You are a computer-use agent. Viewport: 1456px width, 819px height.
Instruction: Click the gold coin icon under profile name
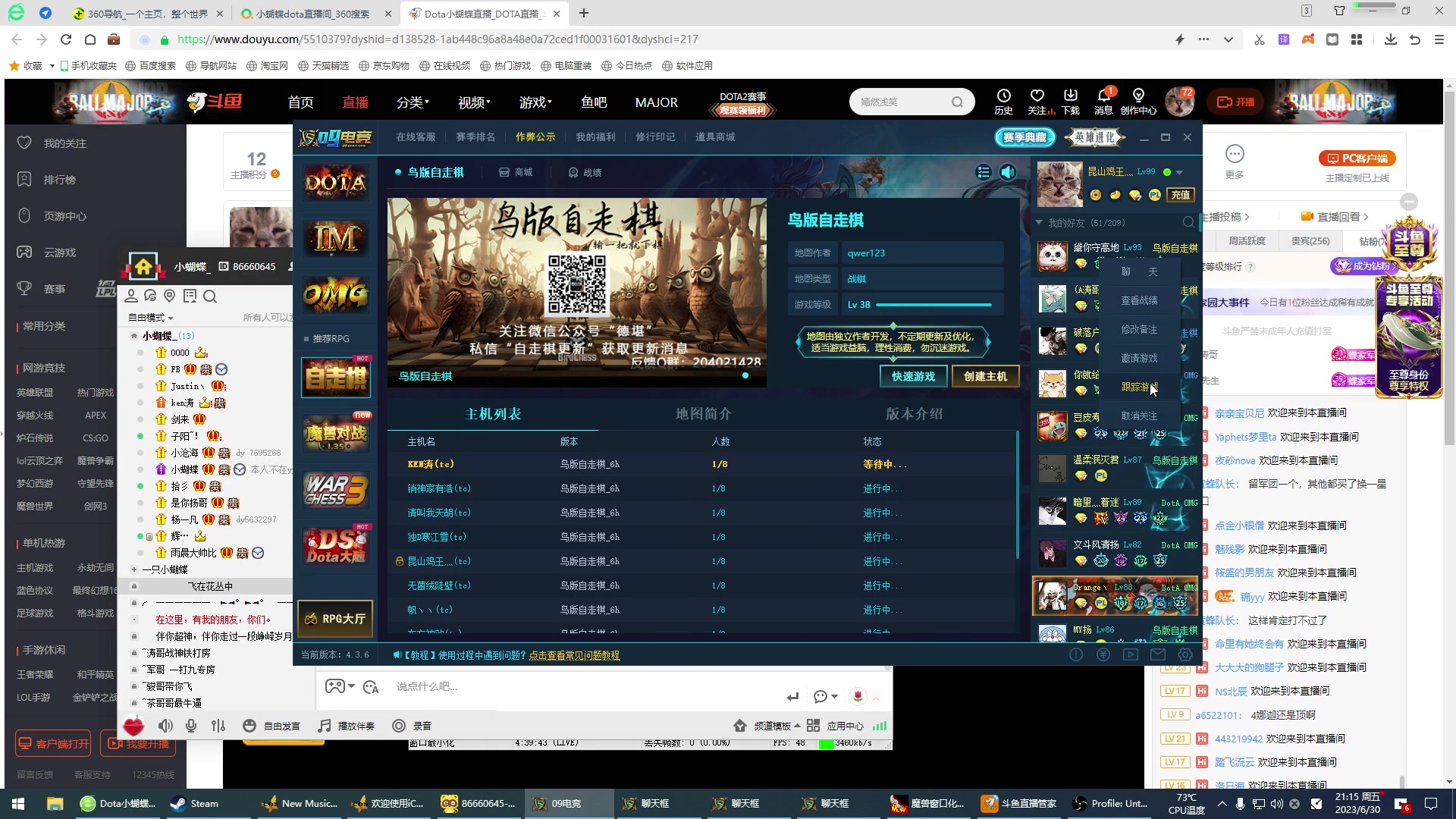tap(1096, 195)
